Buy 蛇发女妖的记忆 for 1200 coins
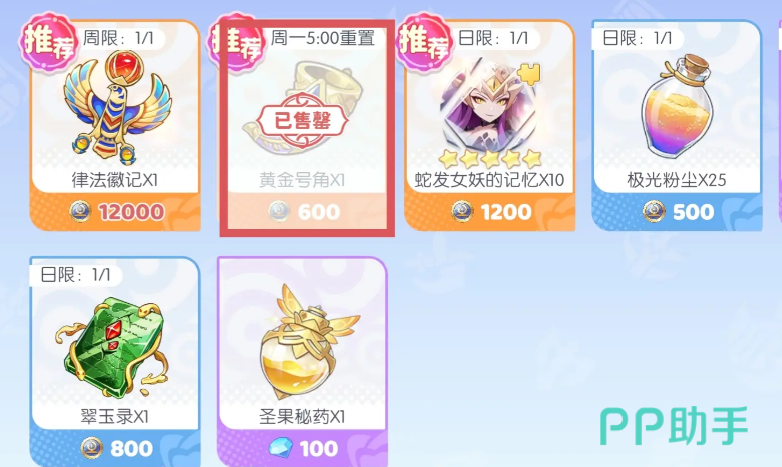The width and height of the screenshot is (782, 467). tap(490, 212)
